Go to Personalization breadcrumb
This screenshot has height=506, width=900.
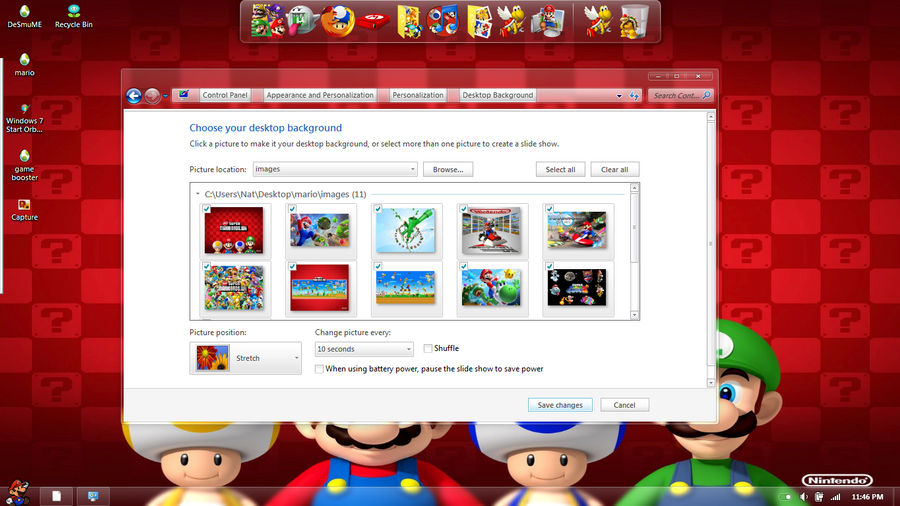418,95
